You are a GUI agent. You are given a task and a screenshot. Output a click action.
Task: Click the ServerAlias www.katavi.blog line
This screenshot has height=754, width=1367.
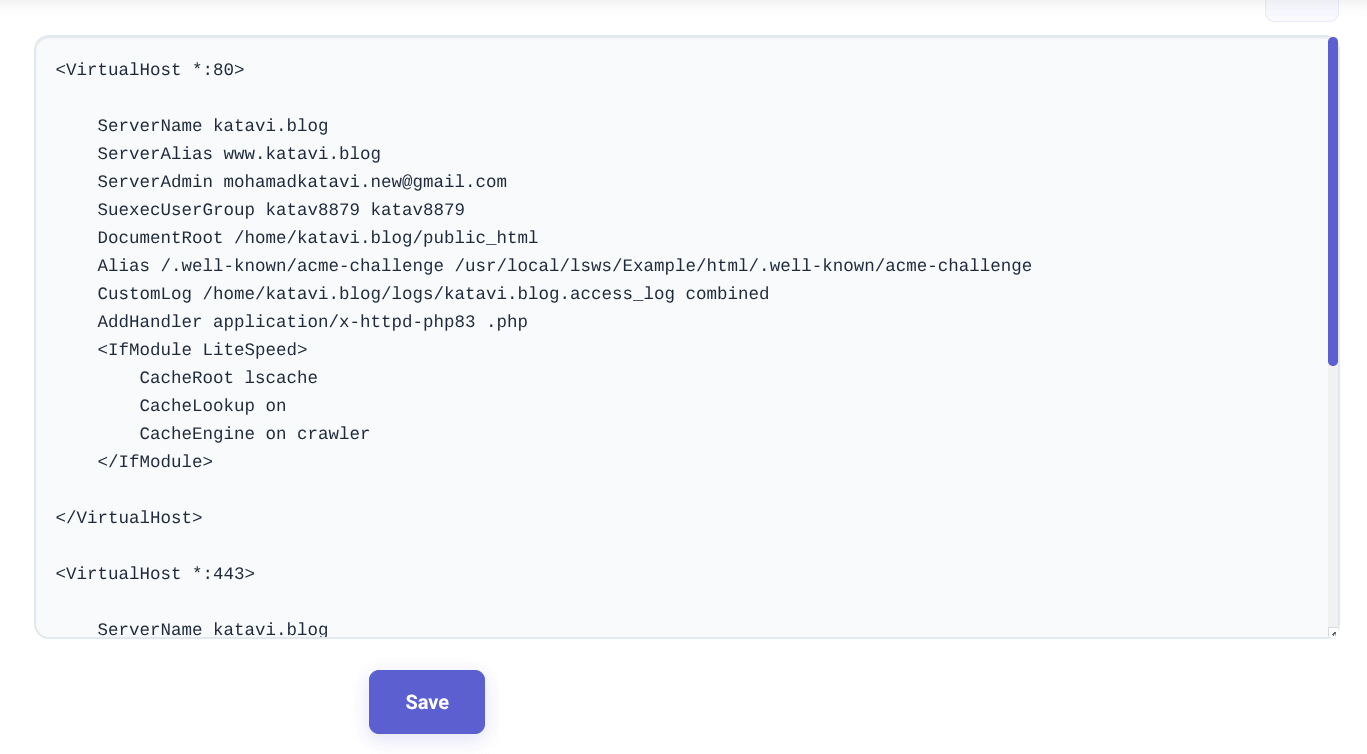point(239,154)
